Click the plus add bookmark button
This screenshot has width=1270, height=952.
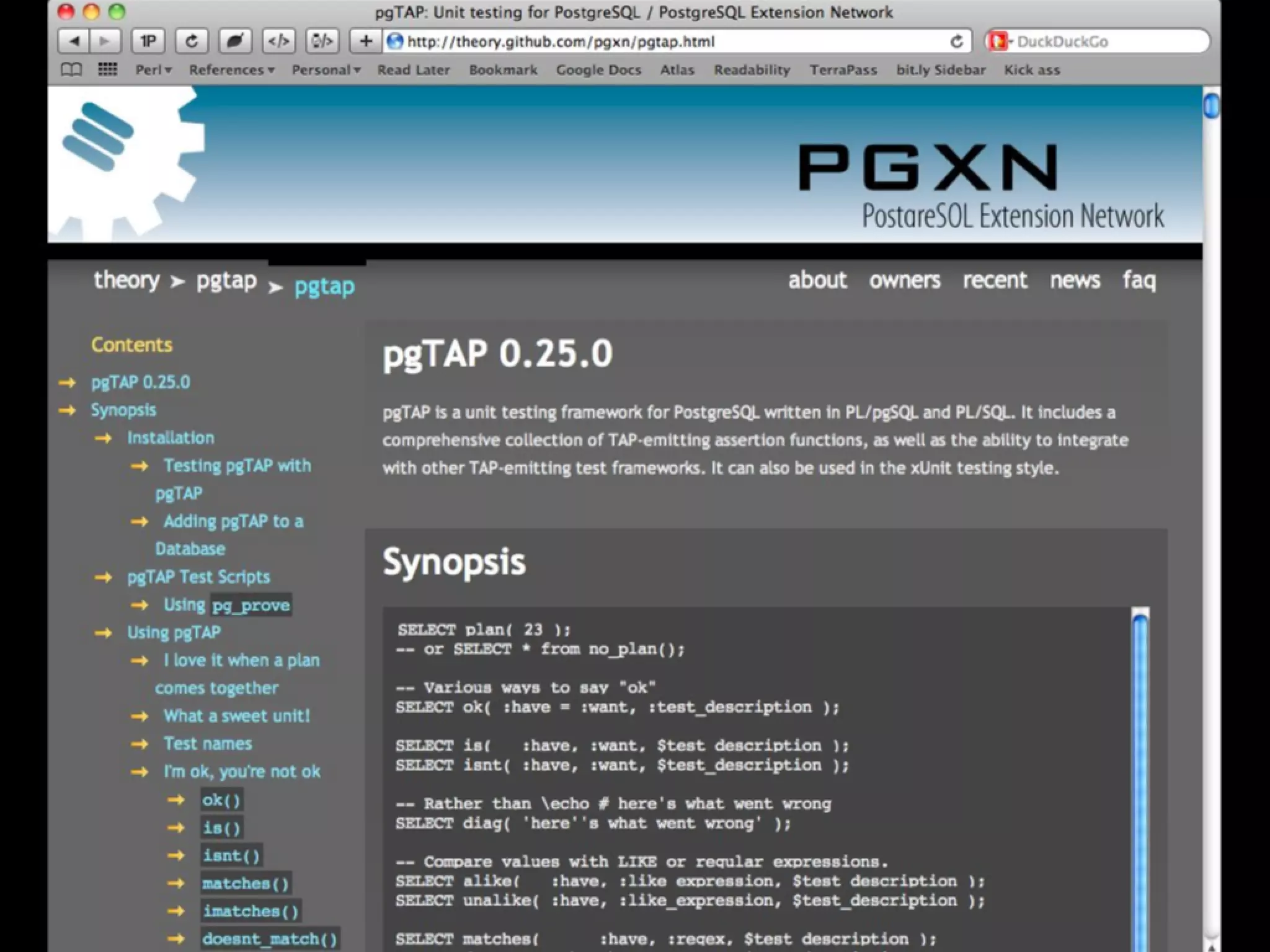pyautogui.click(x=366, y=42)
